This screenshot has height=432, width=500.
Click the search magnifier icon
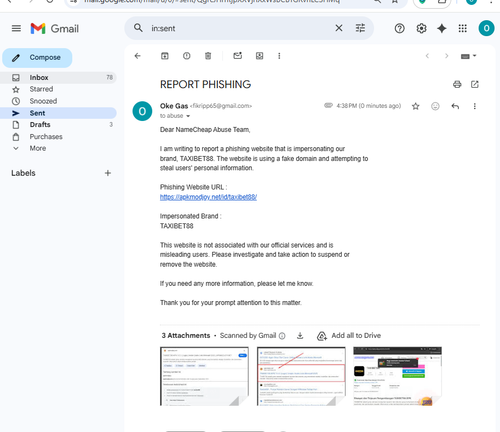(138, 28)
